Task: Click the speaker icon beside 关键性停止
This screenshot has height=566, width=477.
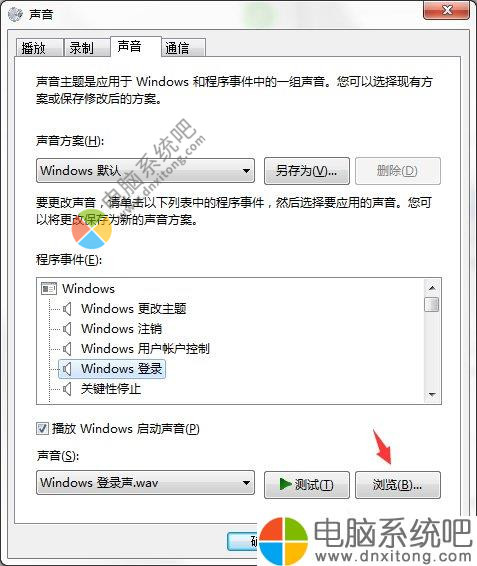Action: click(x=67, y=389)
